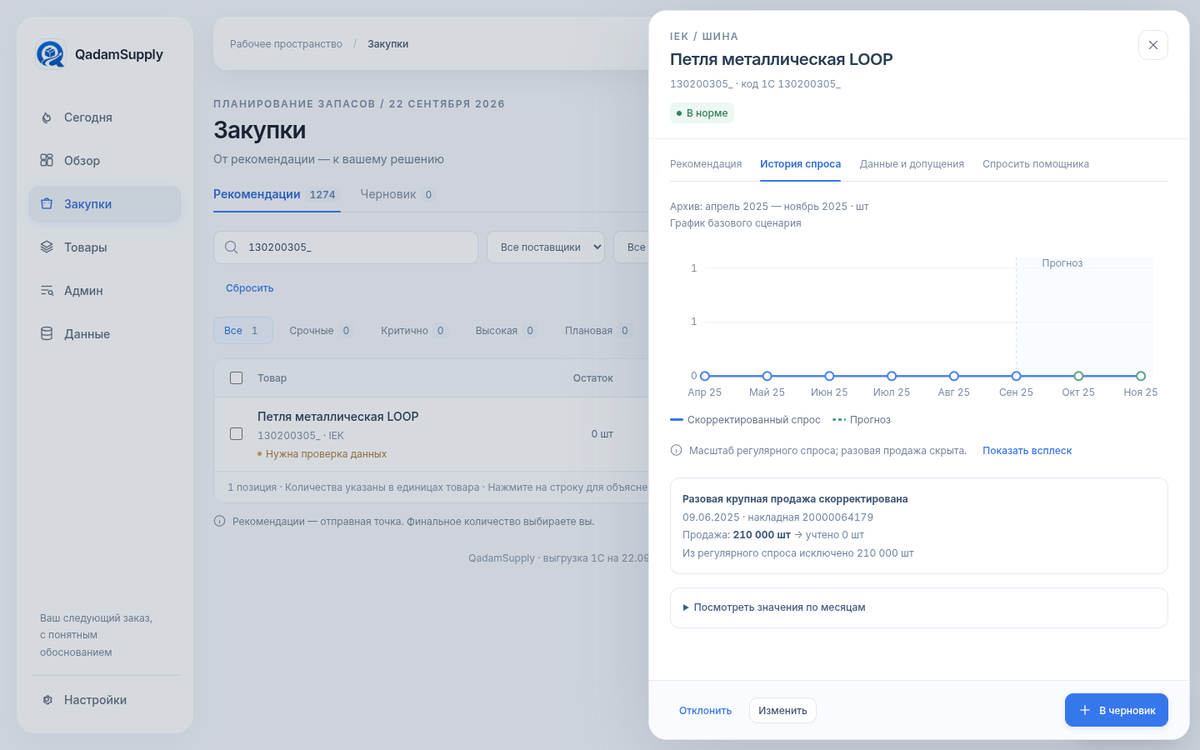
Task: Filter by Все 1 chip
Action: tap(243, 330)
